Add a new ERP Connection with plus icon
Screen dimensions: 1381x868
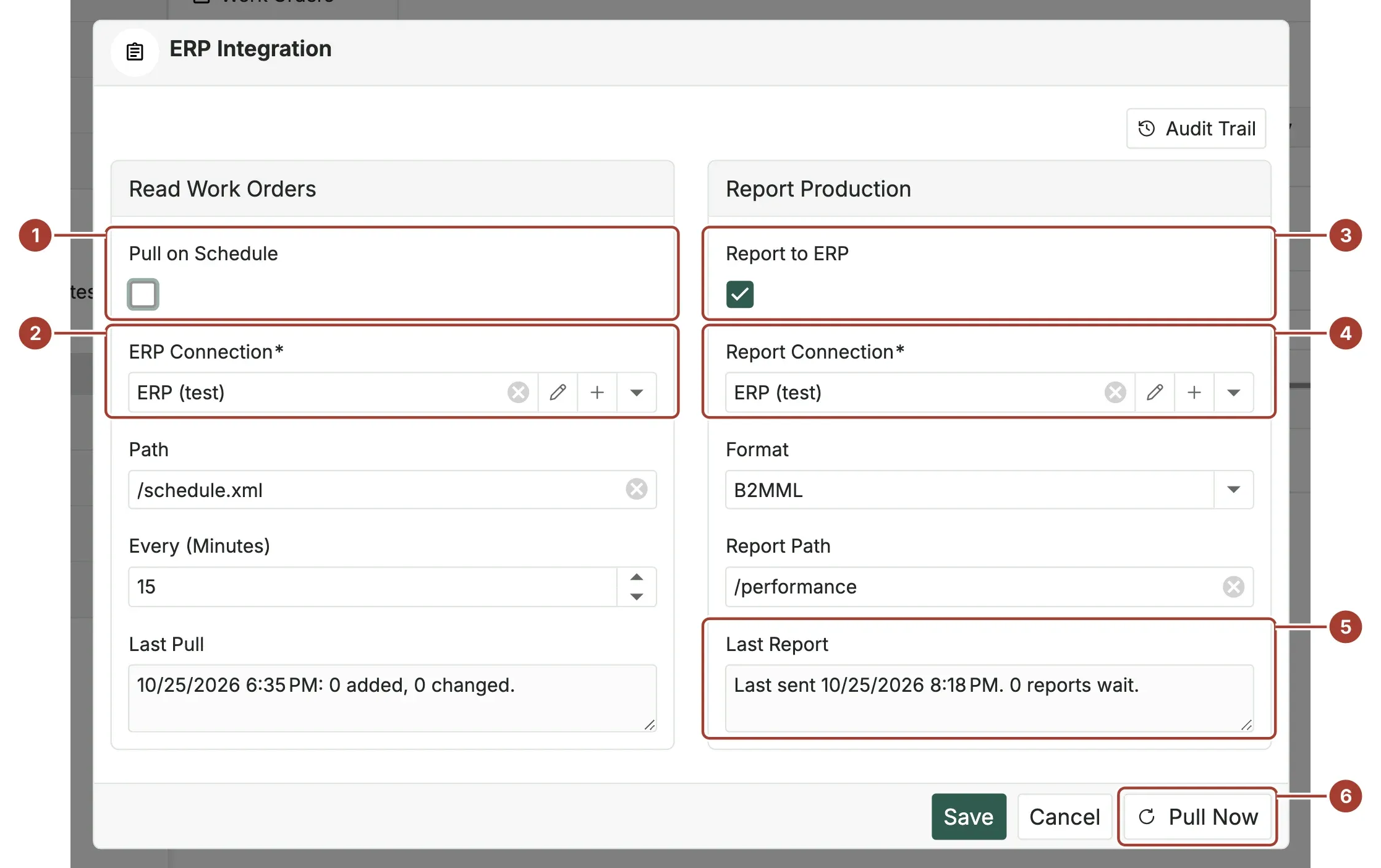click(597, 393)
